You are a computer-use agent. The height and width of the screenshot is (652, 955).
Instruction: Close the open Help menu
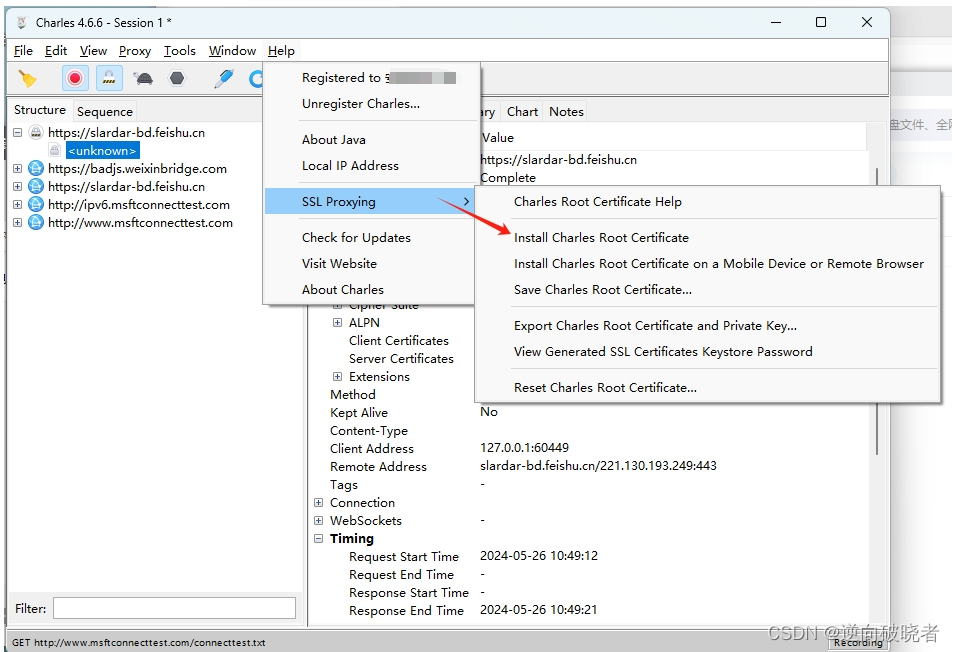click(281, 51)
